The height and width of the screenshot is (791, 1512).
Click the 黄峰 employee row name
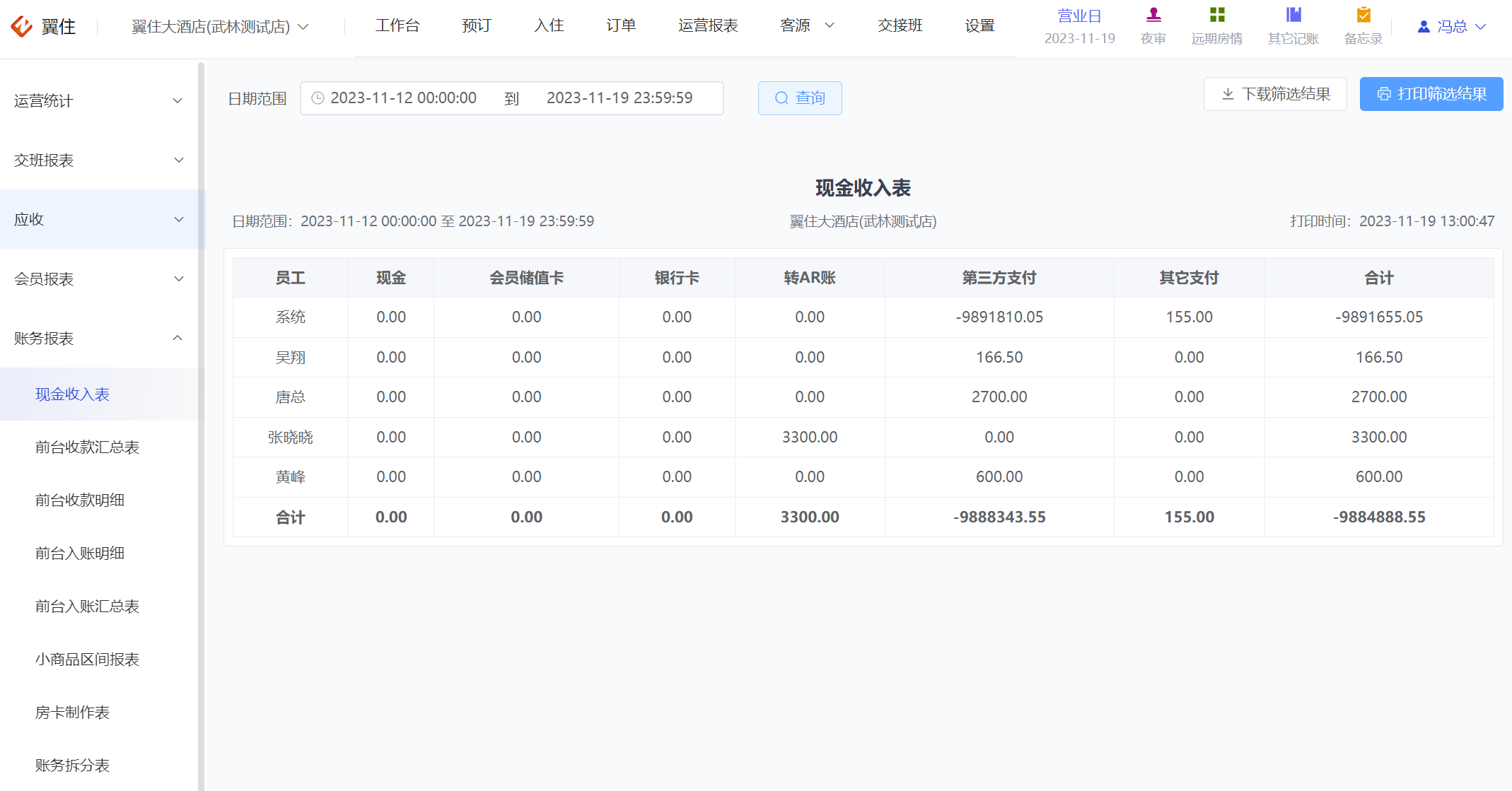click(x=291, y=476)
